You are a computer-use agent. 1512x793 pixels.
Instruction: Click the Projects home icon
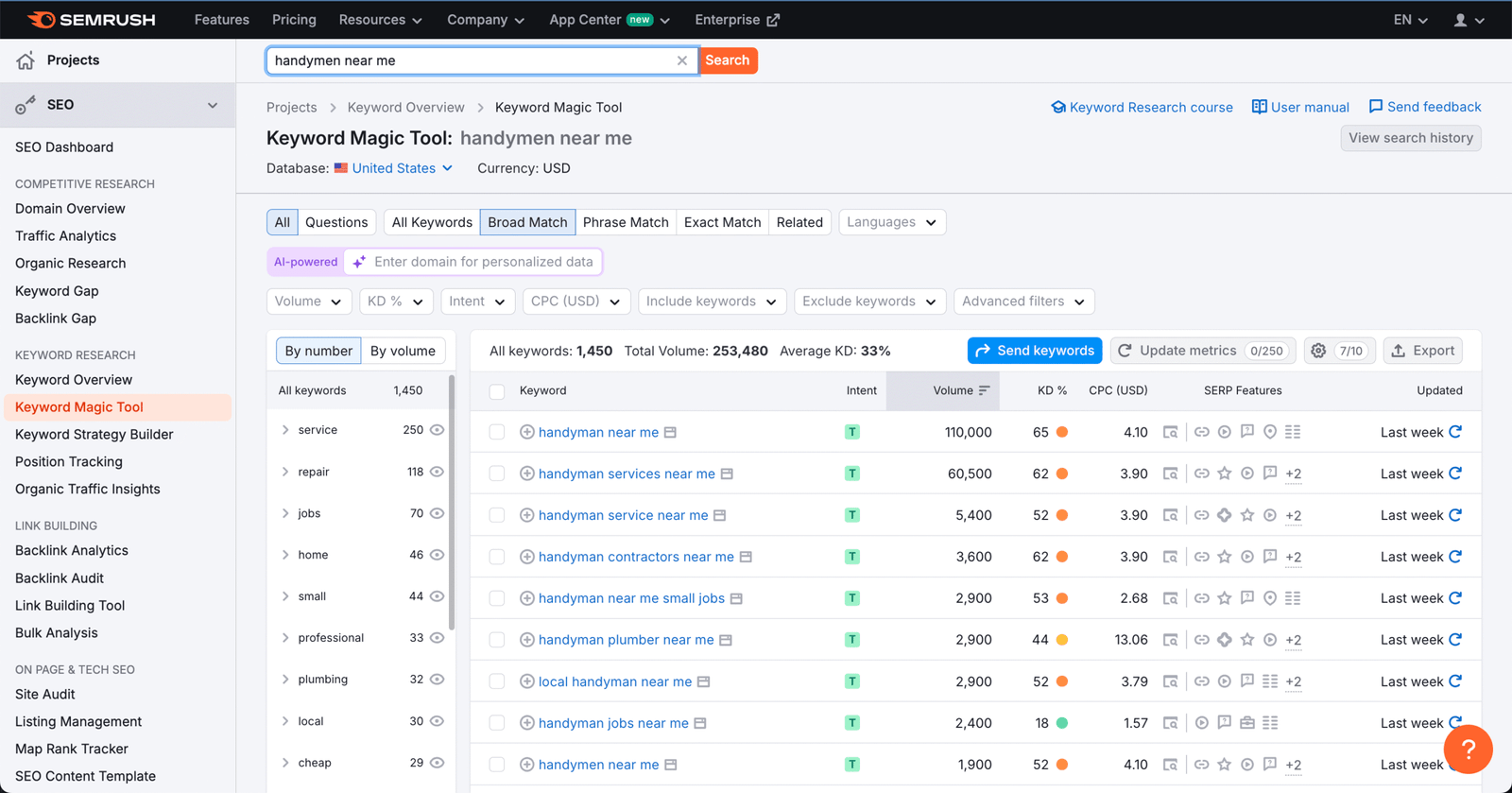tap(26, 60)
